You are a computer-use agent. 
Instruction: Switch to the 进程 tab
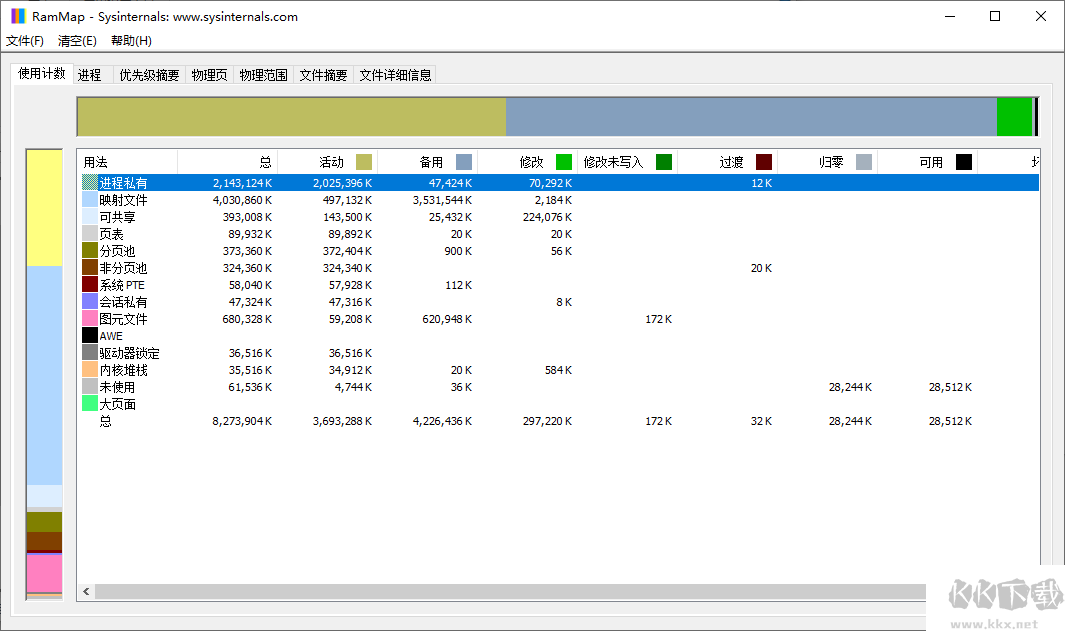(x=90, y=73)
